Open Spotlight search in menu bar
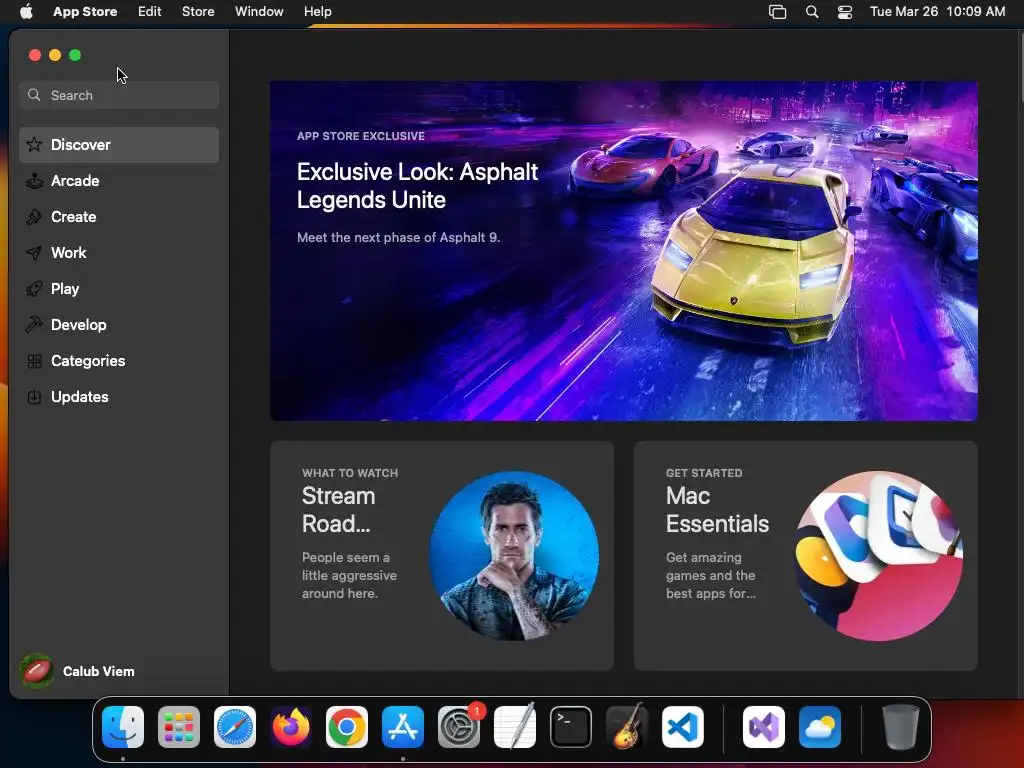The width and height of the screenshot is (1024, 768). [x=812, y=12]
